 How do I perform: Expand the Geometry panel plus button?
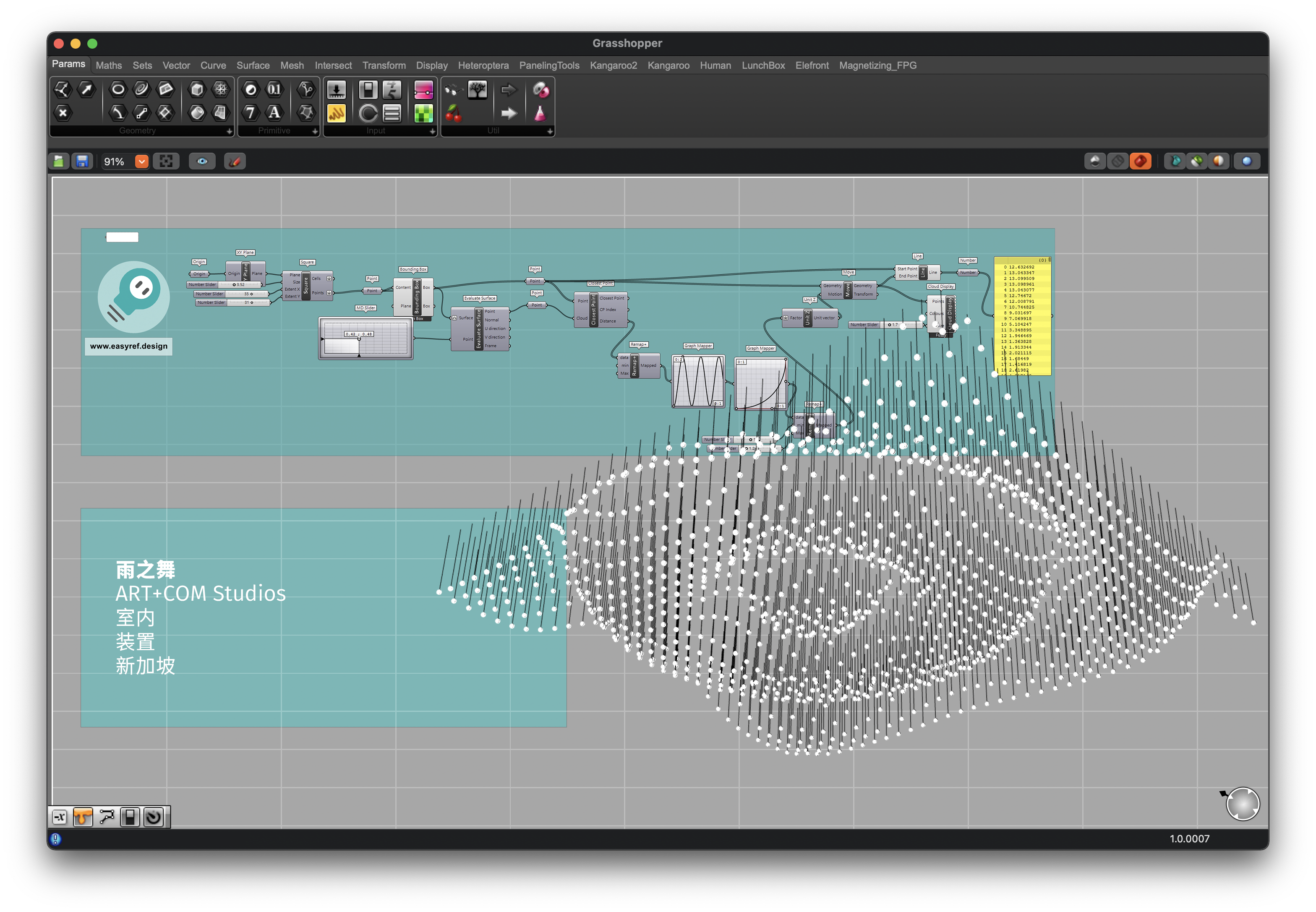click(229, 131)
